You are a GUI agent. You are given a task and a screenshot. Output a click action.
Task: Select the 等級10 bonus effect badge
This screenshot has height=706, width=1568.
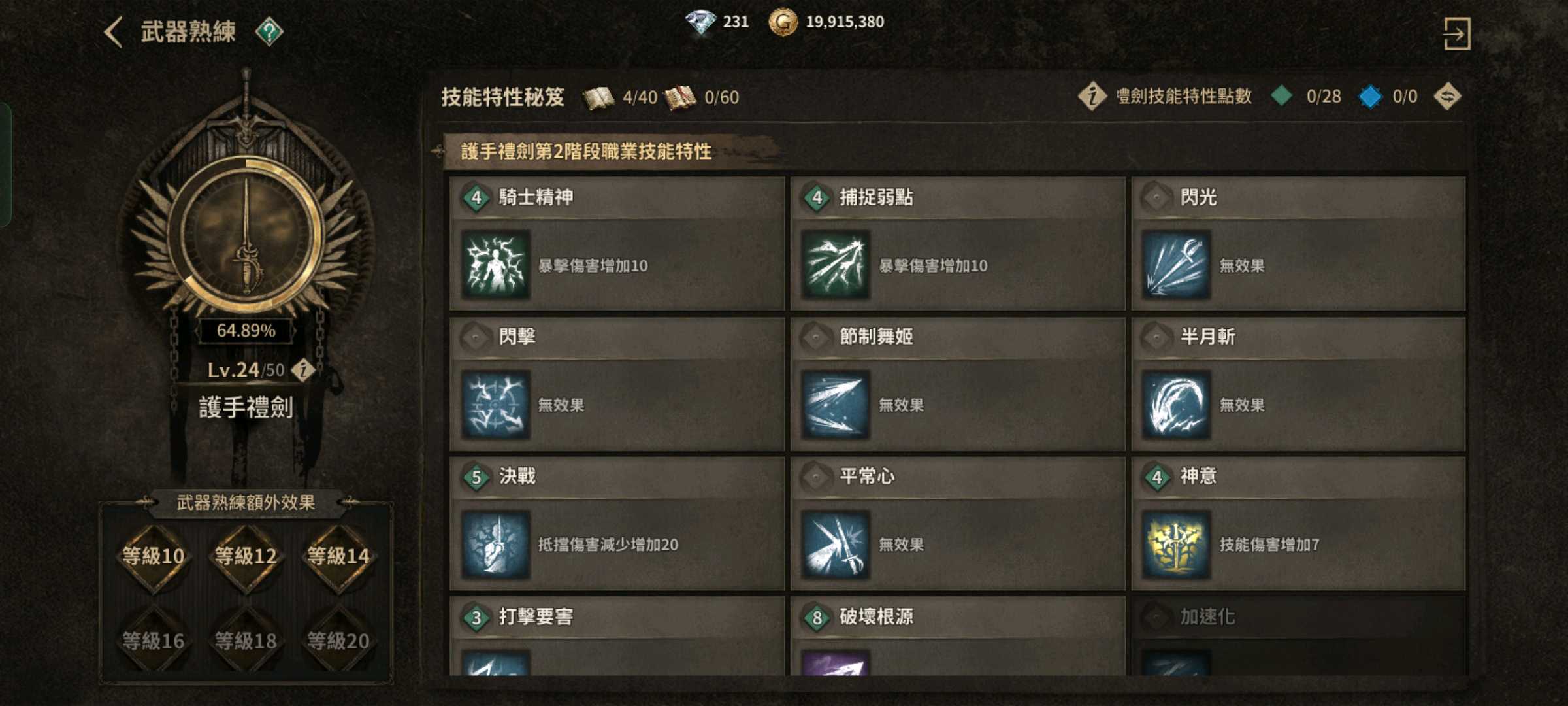pos(154,556)
